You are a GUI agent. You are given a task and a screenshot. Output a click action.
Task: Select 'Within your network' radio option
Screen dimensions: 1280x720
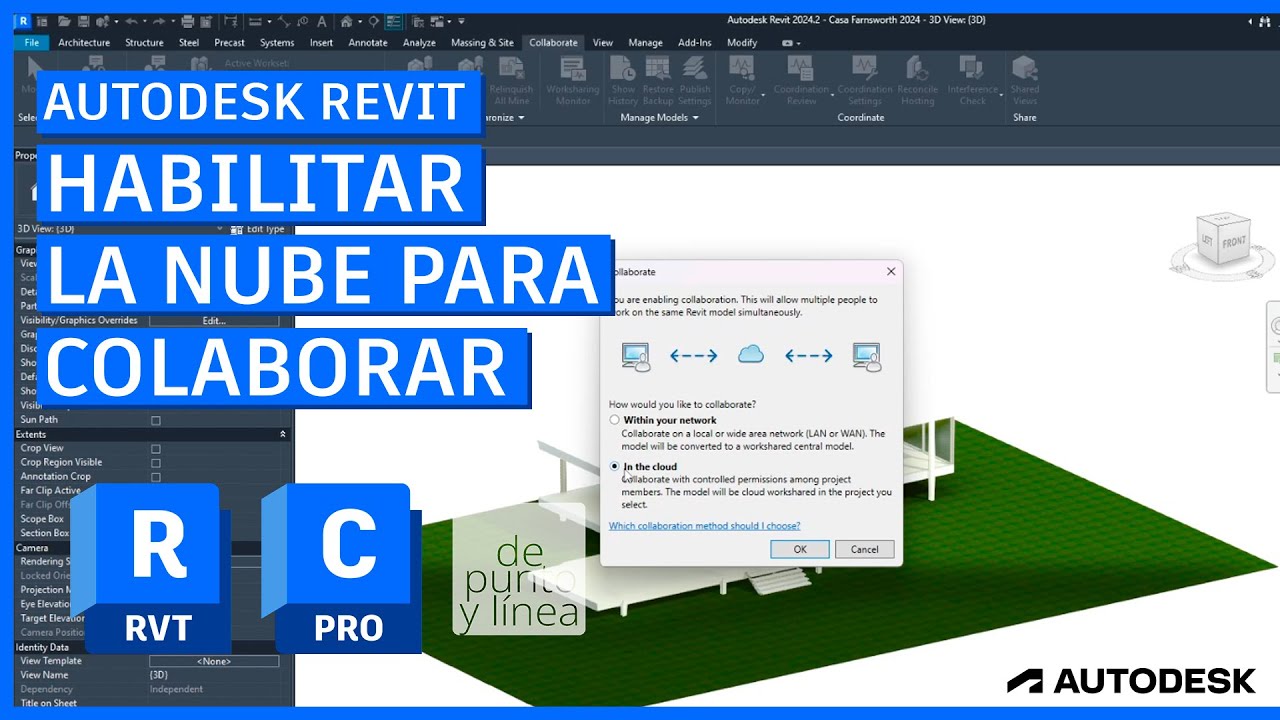coord(615,420)
